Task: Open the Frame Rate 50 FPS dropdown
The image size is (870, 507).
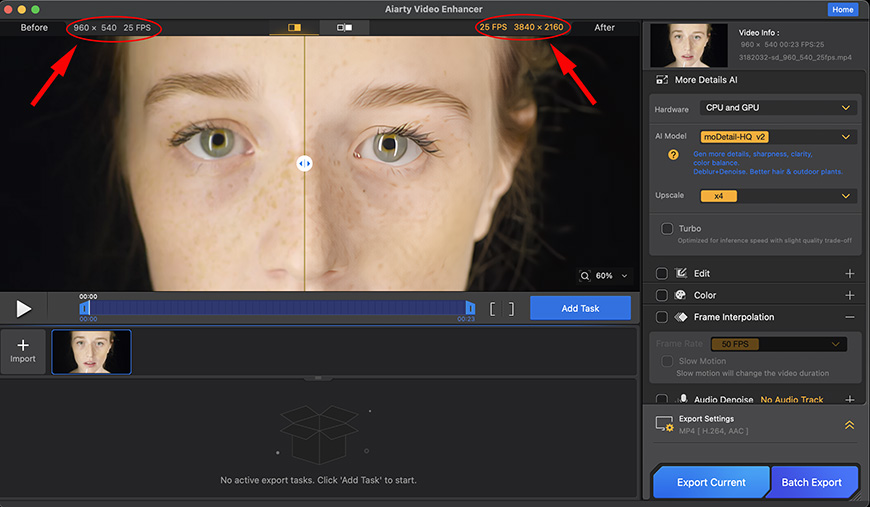Action: point(778,344)
